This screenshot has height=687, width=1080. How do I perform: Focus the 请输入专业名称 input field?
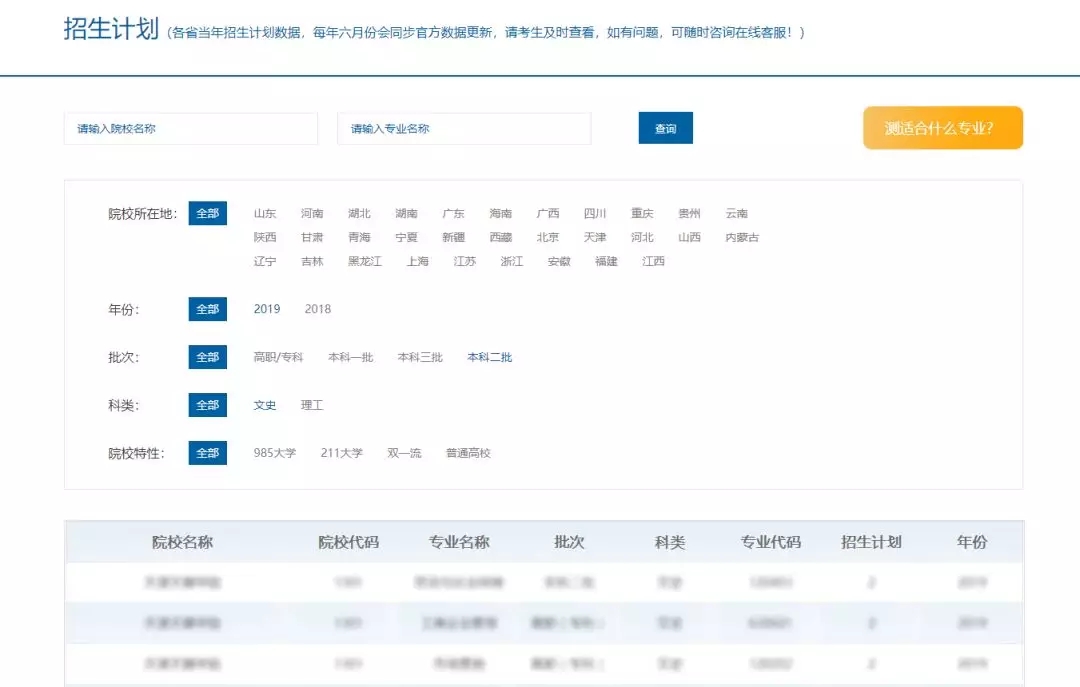click(x=463, y=129)
